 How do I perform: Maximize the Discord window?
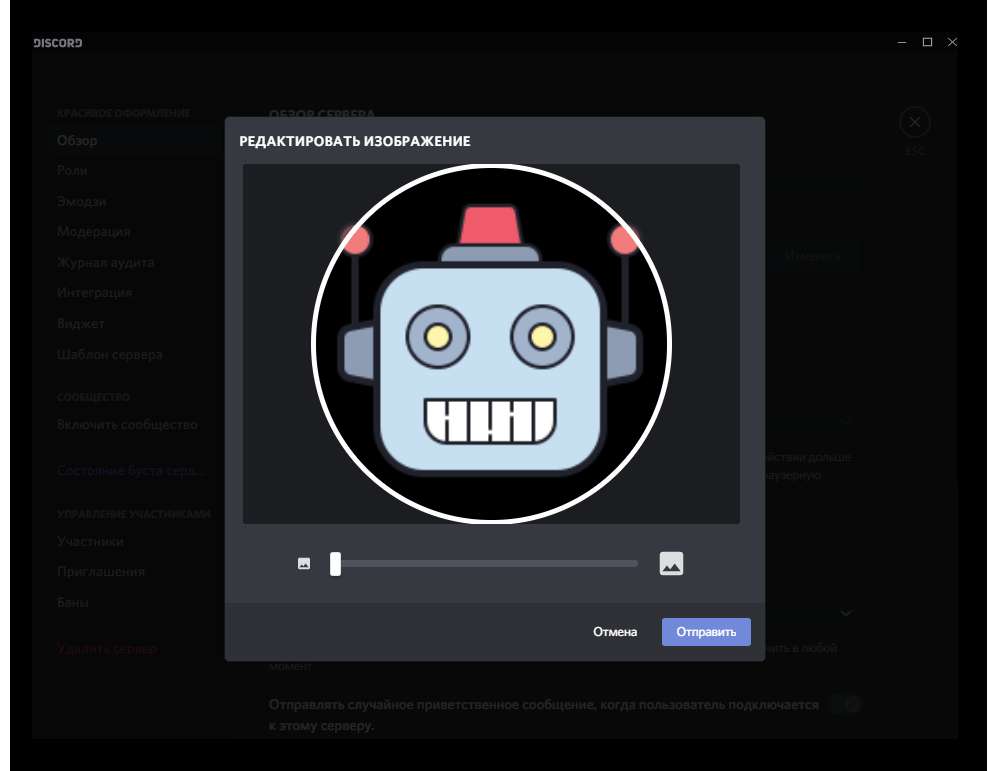(927, 42)
